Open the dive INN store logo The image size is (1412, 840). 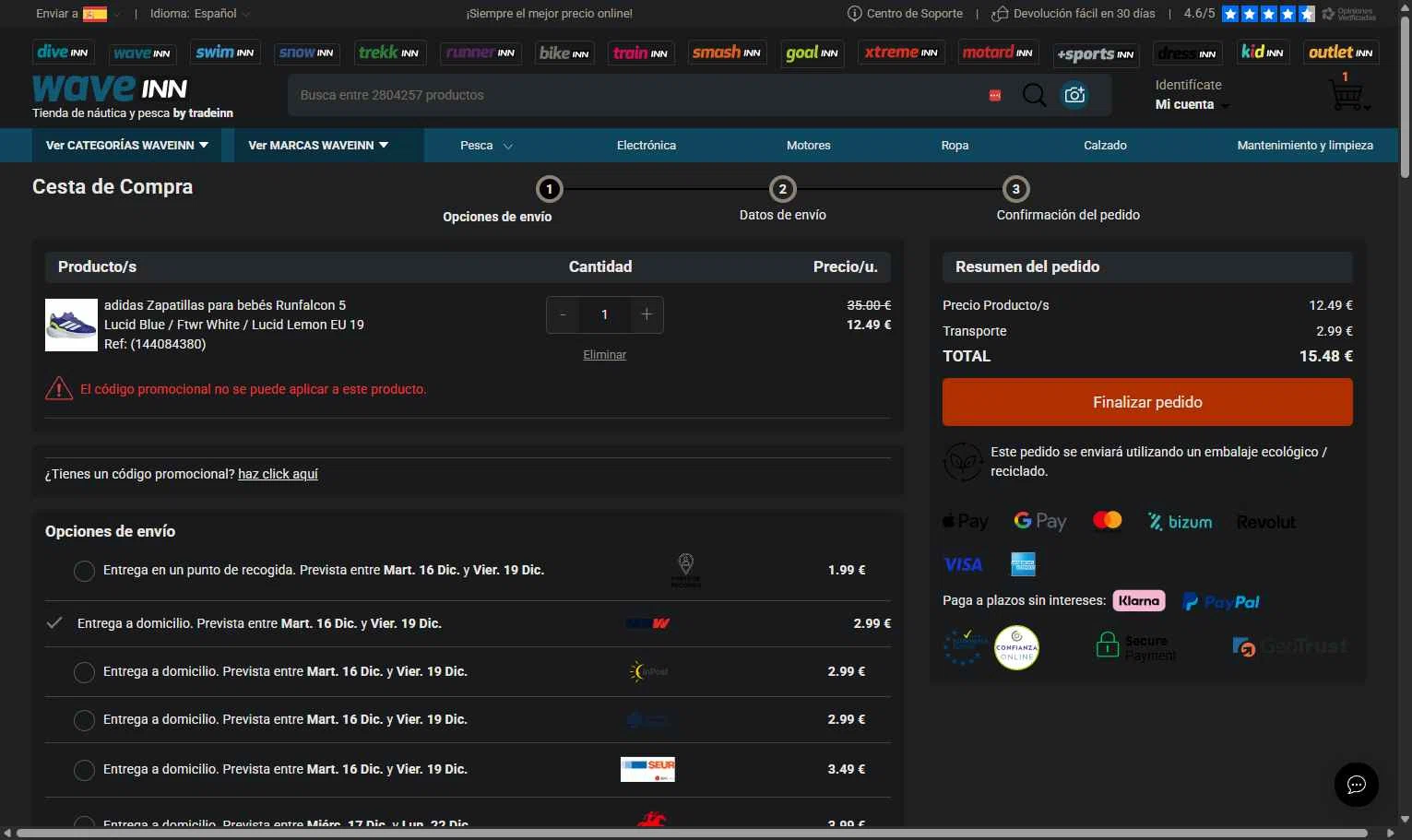(x=63, y=53)
